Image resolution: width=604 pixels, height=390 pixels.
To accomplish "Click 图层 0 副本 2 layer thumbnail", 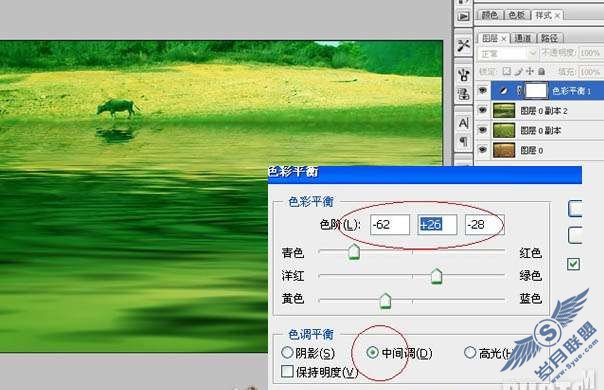I will tap(504, 111).
